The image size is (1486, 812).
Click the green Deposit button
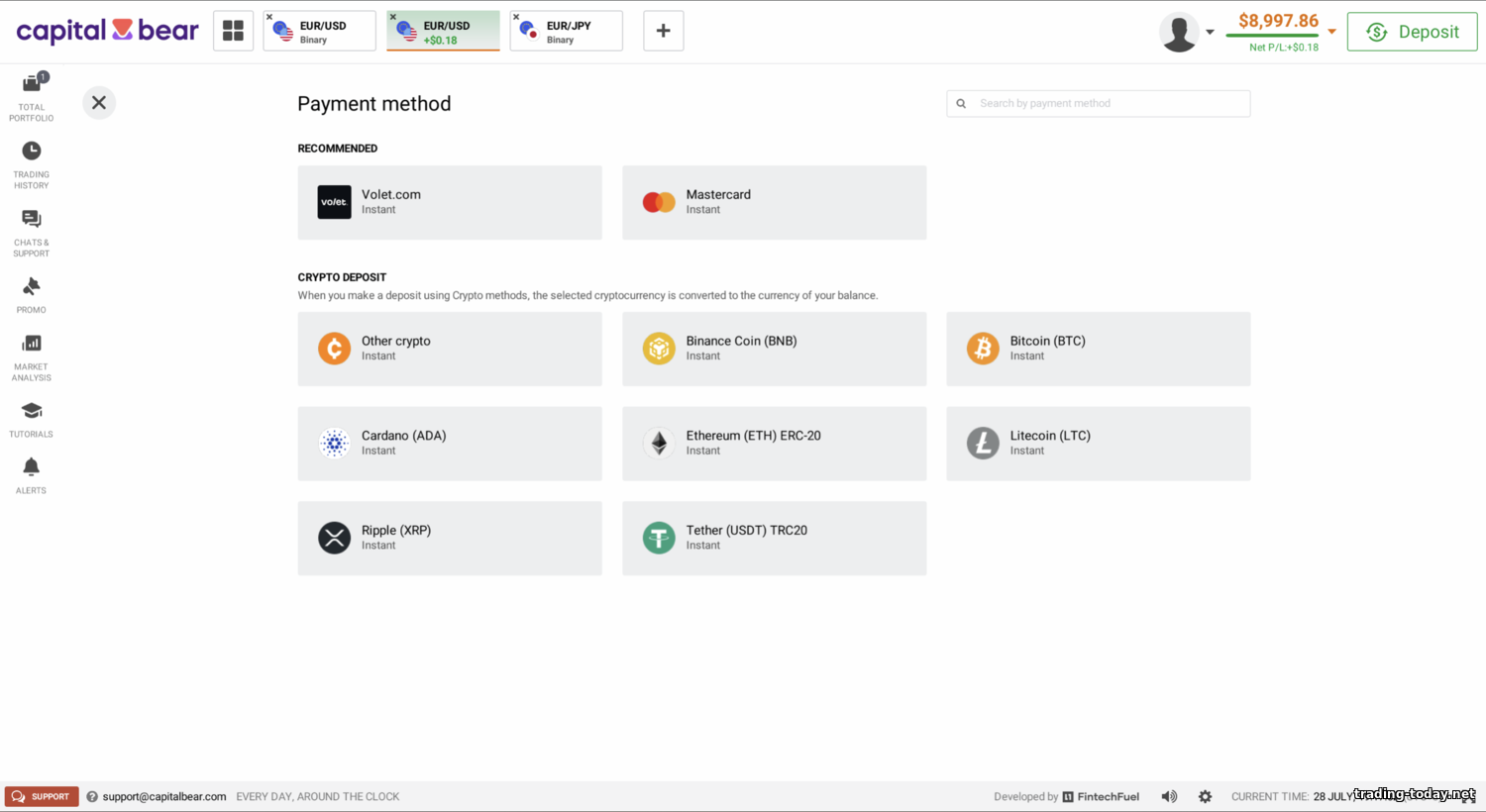pos(1412,32)
